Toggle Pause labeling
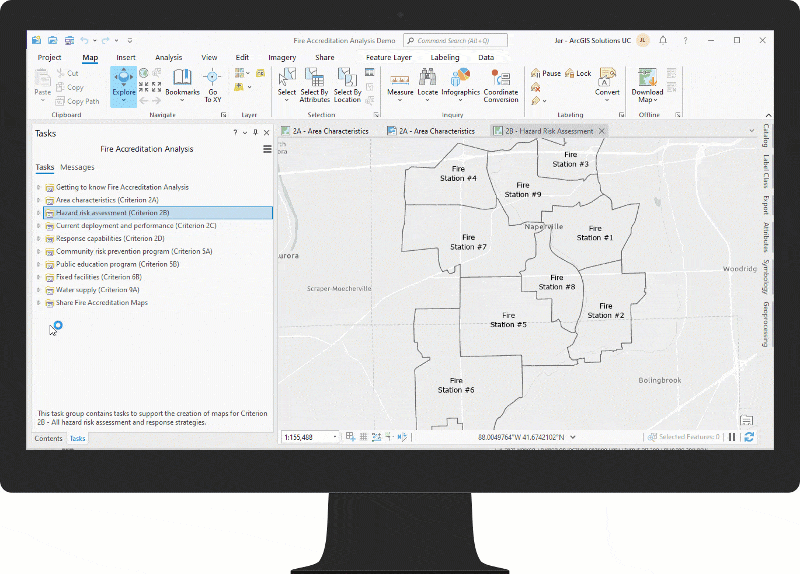Image resolution: width=800 pixels, height=574 pixels. pos(545,73)
